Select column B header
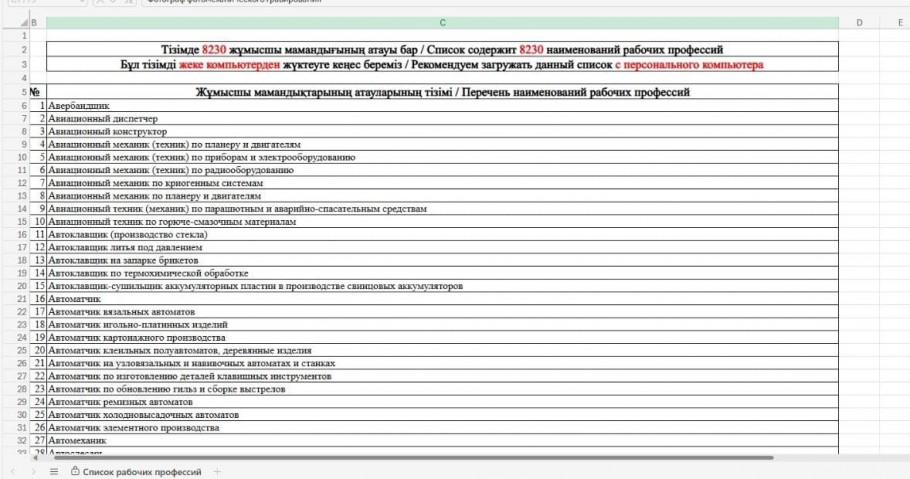 38,23
